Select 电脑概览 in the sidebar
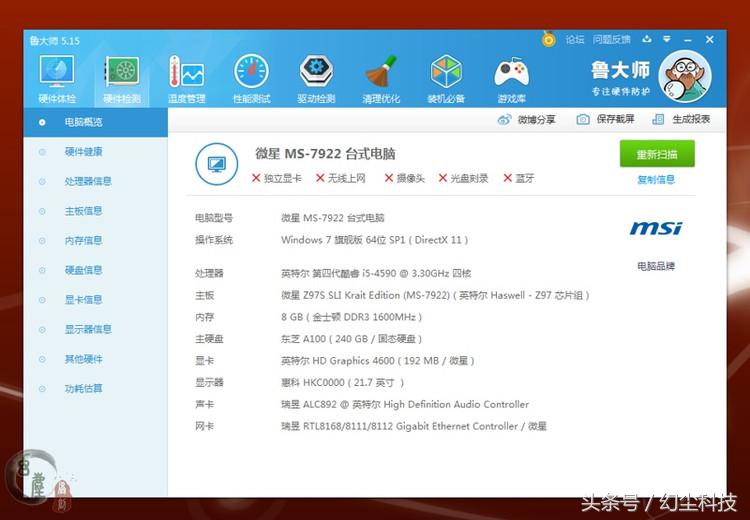The height and width of the screenshot is (520, 750). [x=96, y=122]
